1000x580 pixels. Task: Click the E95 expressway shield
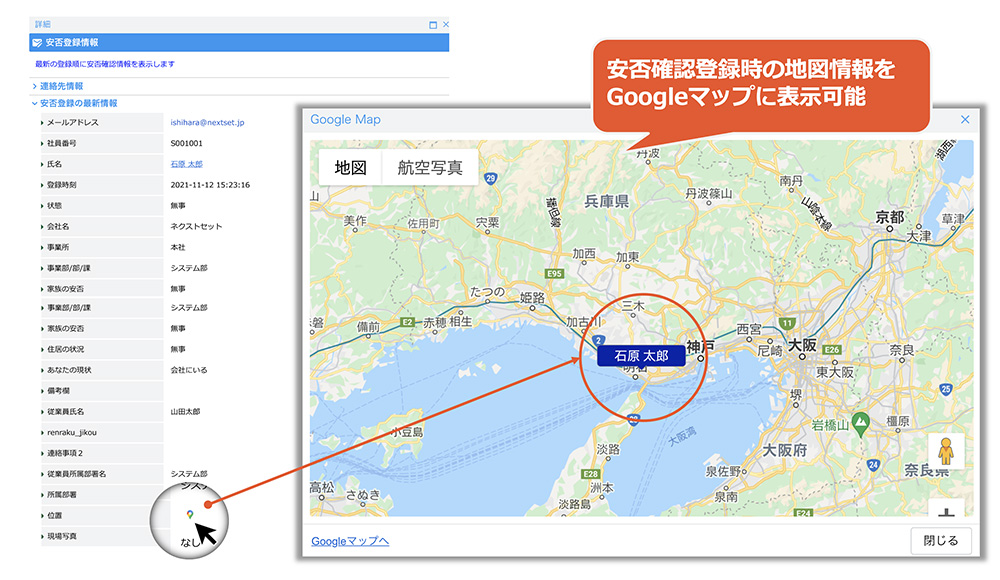[x=554, y=274]
